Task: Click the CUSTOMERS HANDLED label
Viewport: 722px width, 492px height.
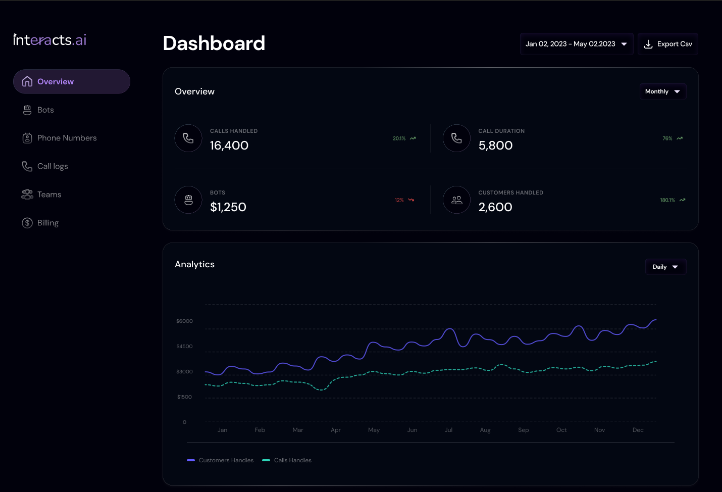Action: [x=511, y=193]
